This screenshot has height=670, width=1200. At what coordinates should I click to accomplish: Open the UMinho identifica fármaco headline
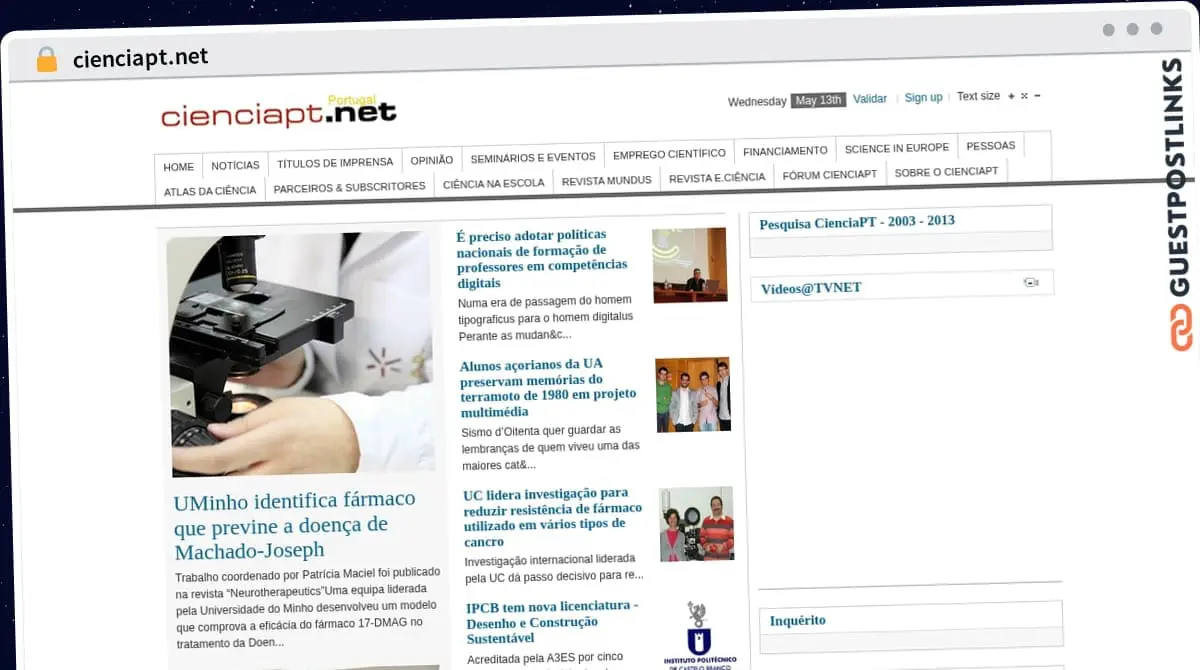pos(295,525)
